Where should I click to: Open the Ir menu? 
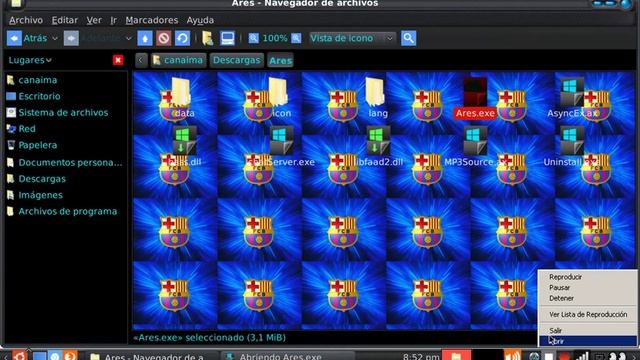pos(113,20)
